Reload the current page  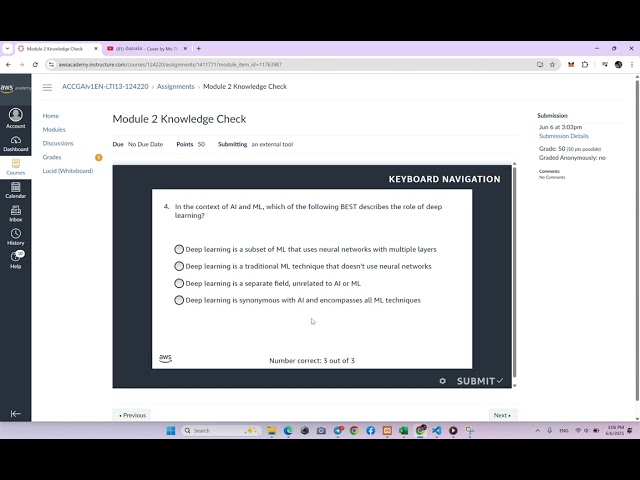[35, 64]
